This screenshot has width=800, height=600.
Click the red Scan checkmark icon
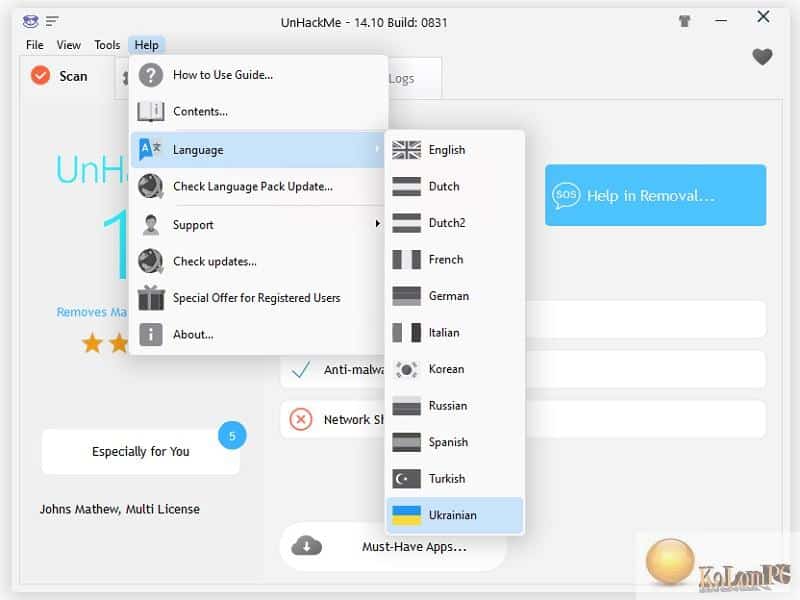[x=40, y=76]
